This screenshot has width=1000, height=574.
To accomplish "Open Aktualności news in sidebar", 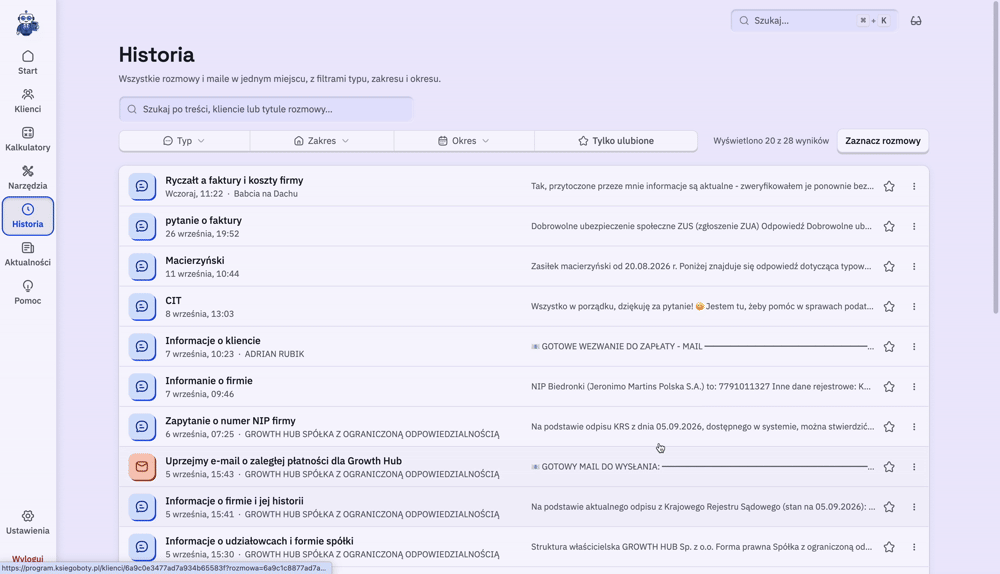I will (x=27, y=254).
